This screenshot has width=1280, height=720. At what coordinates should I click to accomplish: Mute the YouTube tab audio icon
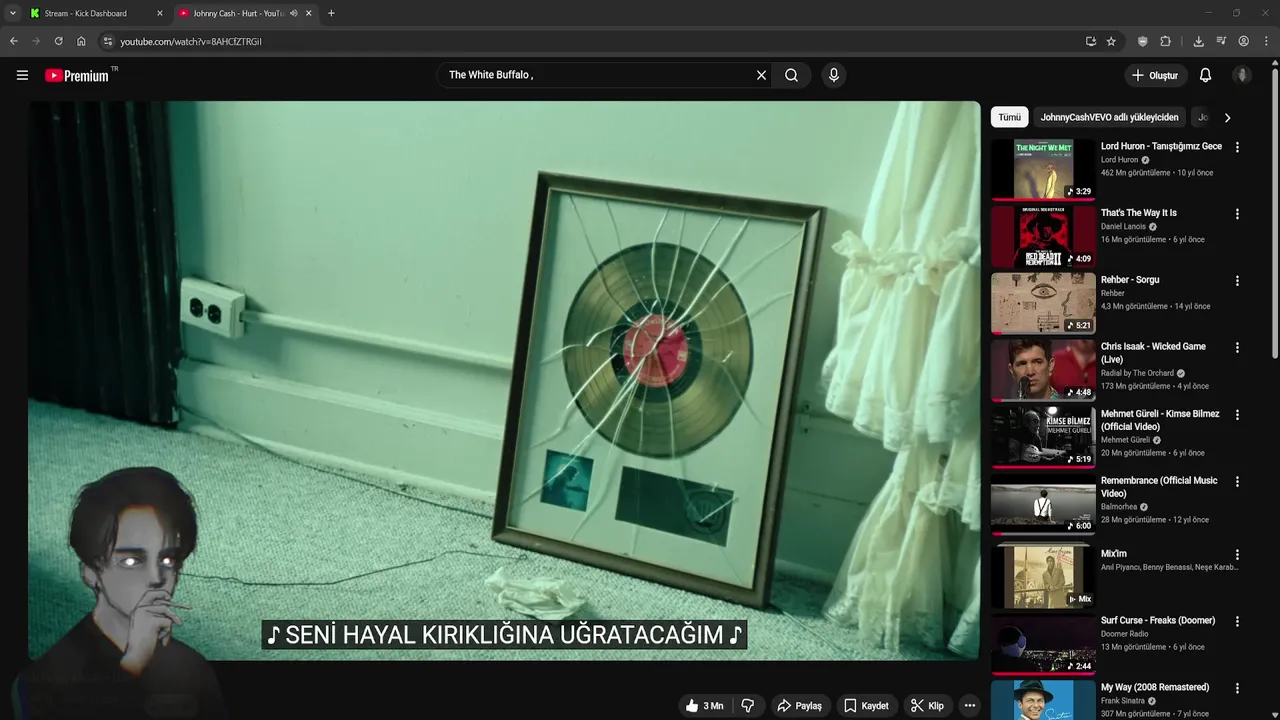click(x=293, y=13)
